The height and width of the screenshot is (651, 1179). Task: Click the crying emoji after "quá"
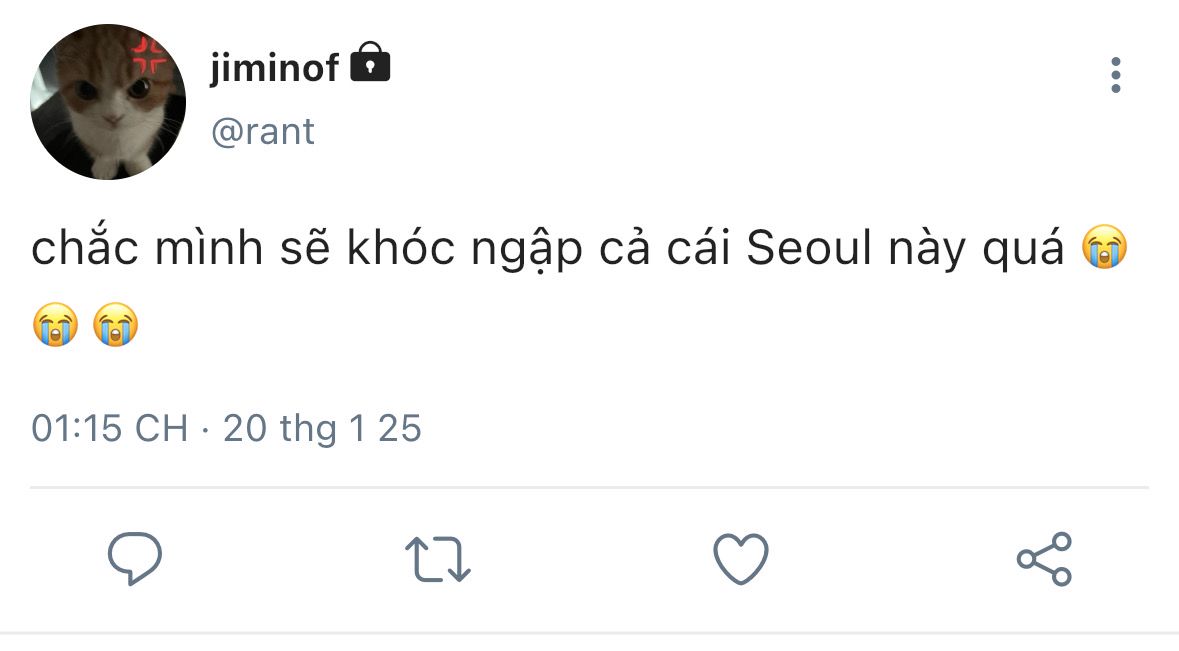click(x=1104, y=249)
